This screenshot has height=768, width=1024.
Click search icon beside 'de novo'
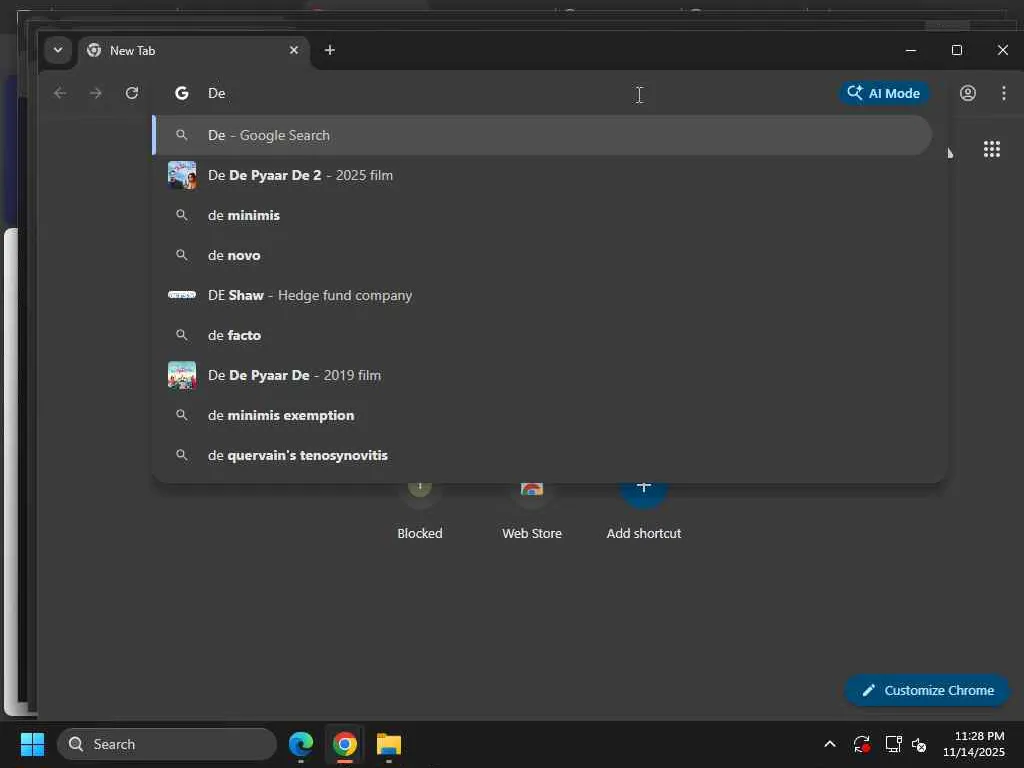(182, 255)
